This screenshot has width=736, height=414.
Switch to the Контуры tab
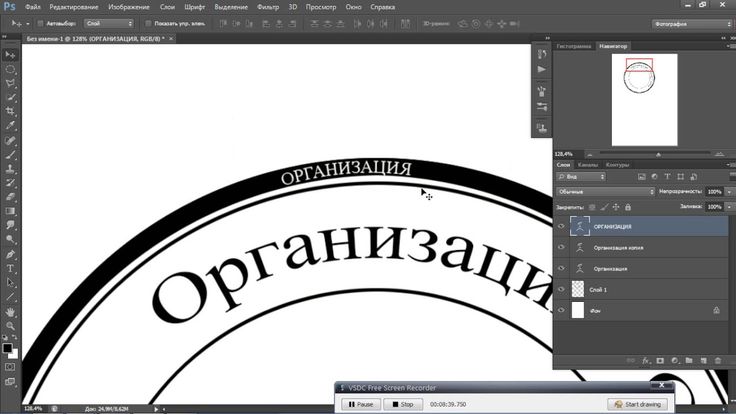coord(617,165)
